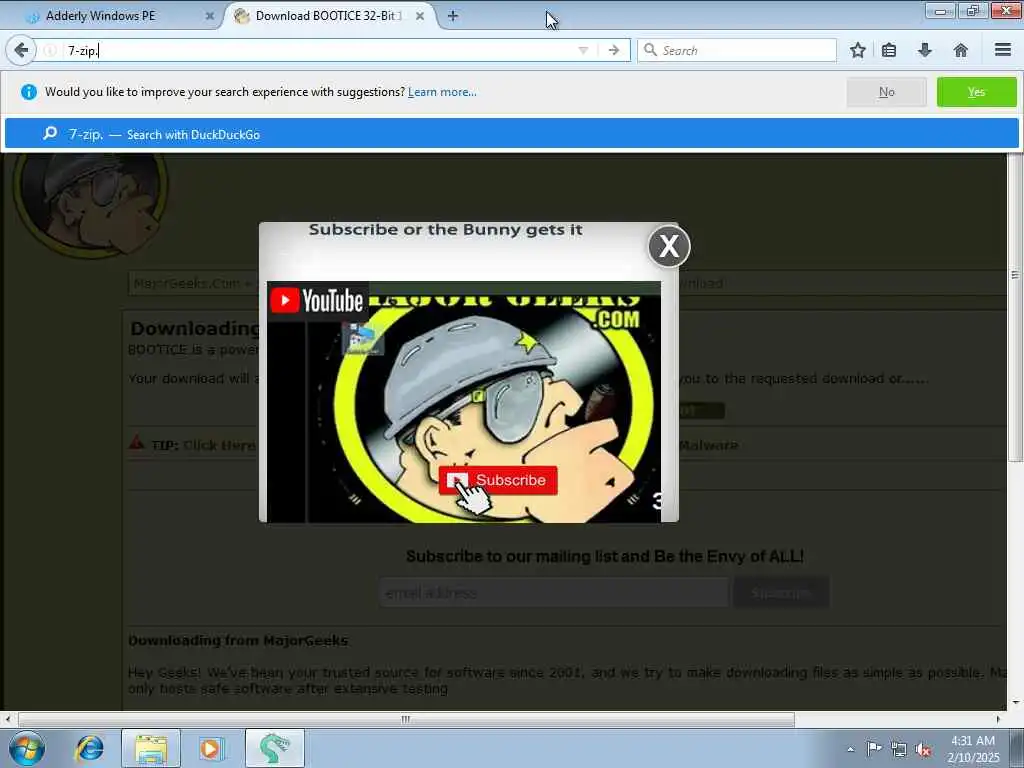This screenshot has height=768, width=1024.
Task: Click the muted volume tray icon
Action: pos(923,749)
